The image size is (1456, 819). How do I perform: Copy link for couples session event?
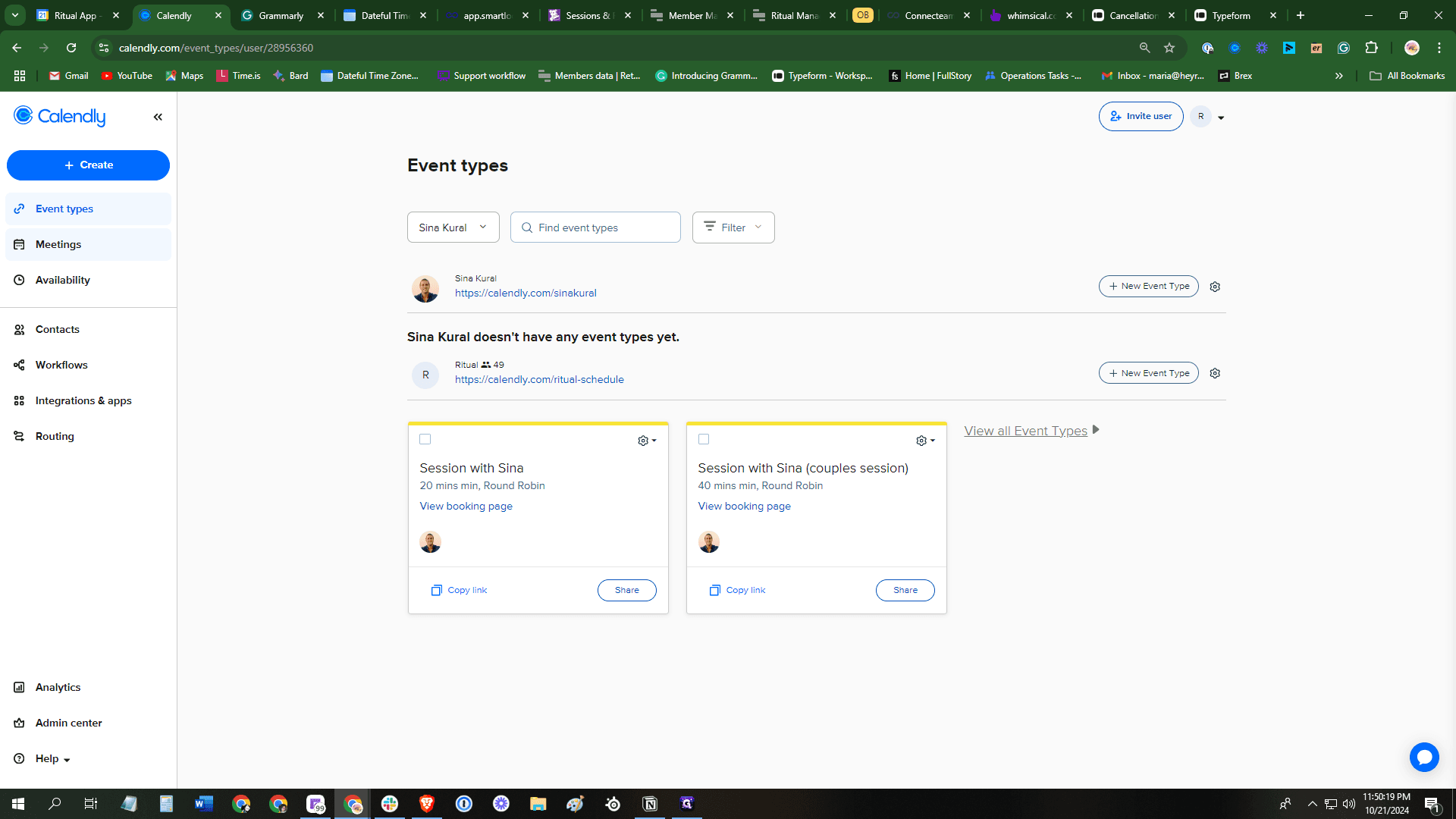[x=737, y=590]
